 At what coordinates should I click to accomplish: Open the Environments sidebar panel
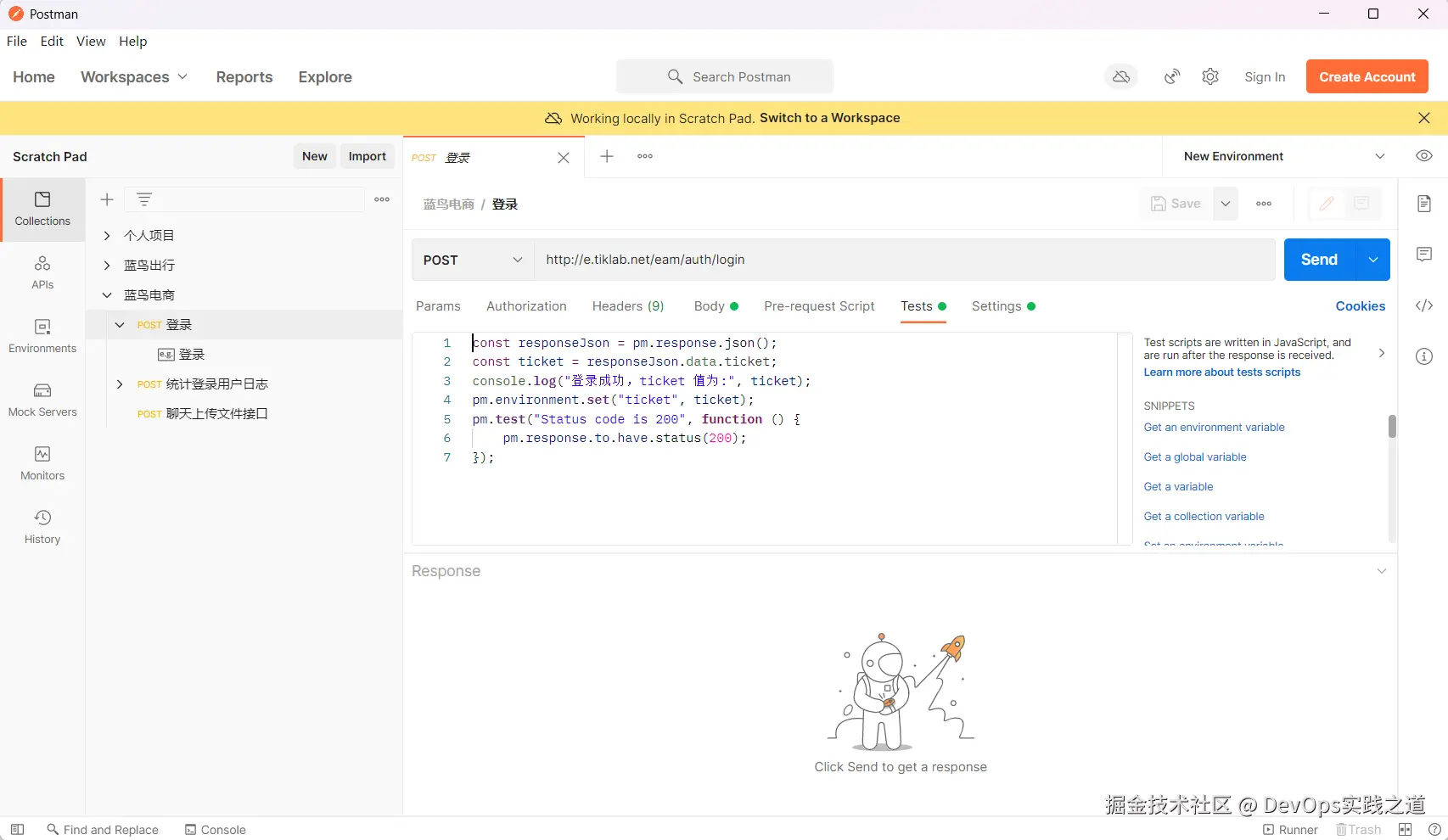[42, 337]
